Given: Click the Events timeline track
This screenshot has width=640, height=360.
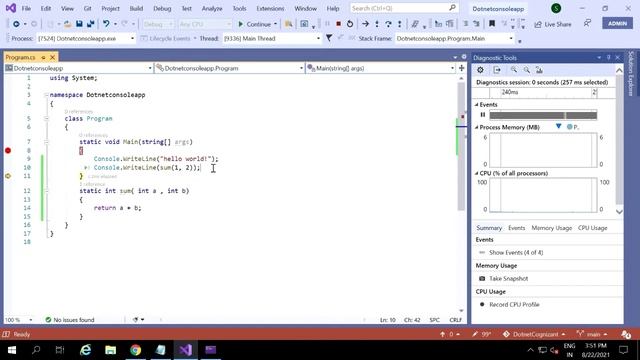Looking at the screenshot, I should click(543, 115).
